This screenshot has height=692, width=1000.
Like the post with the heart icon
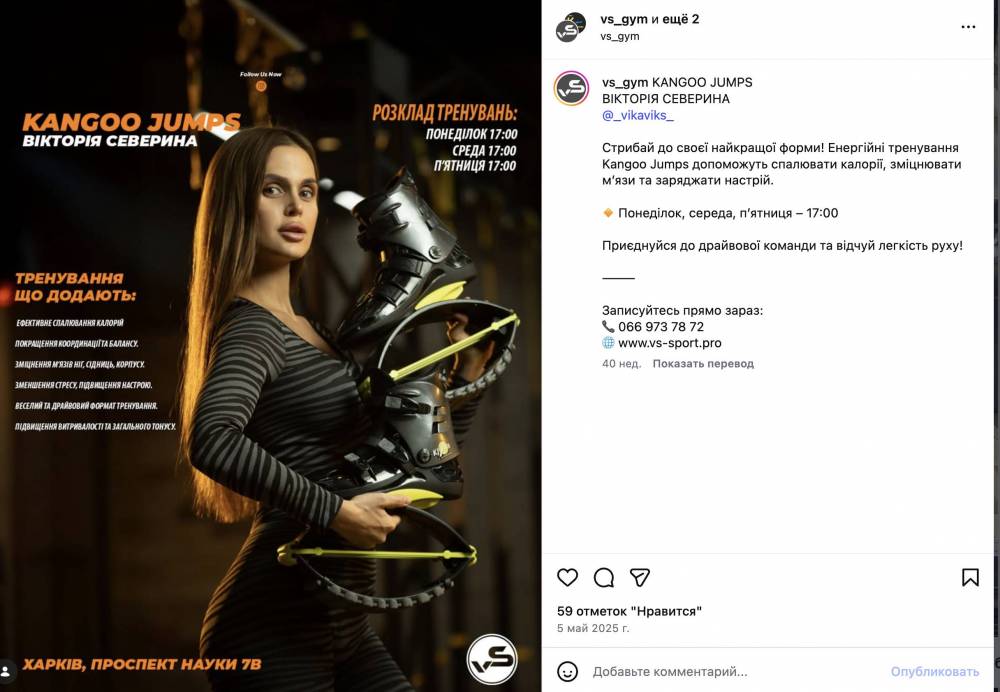(567, 577)
